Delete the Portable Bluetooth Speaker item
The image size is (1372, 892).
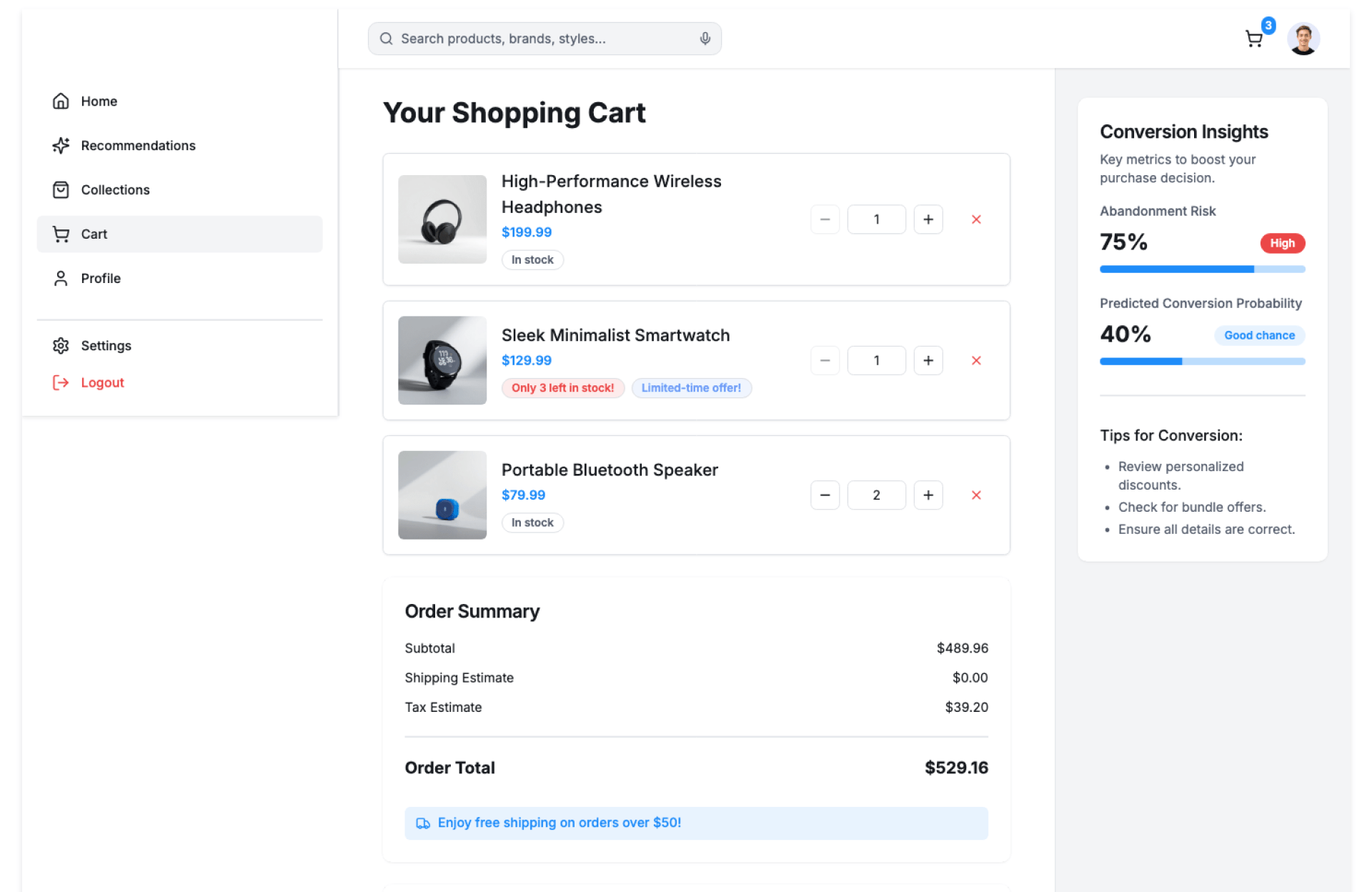(x=976, y=495)
